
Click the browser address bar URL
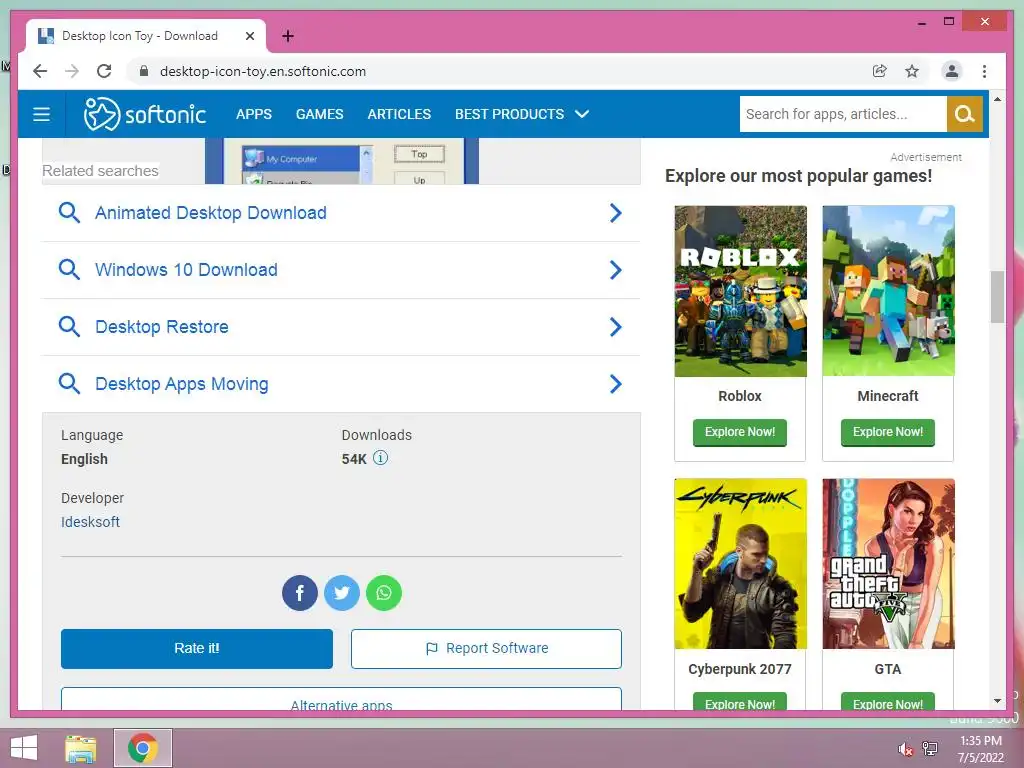click(263, 71)
